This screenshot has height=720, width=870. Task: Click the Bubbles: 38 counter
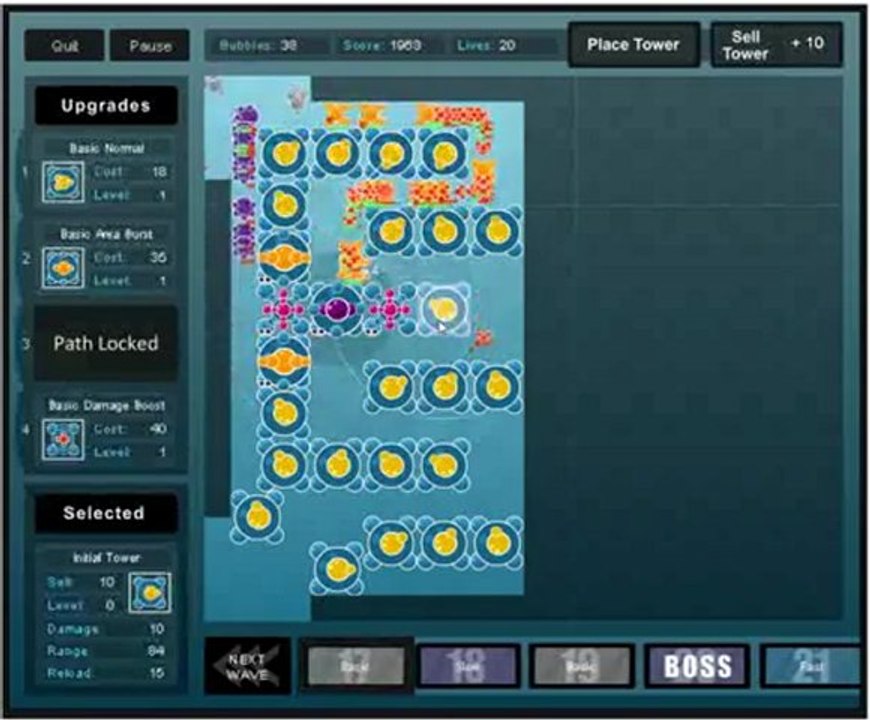tap(259, 45)
